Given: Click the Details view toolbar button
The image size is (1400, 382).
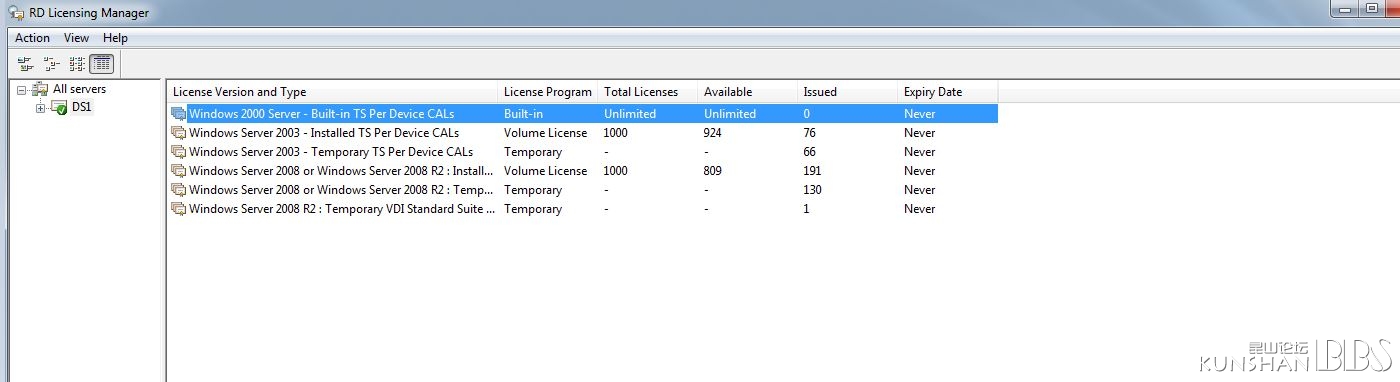Looking at the screenshot, I should (x=102, y=64).
